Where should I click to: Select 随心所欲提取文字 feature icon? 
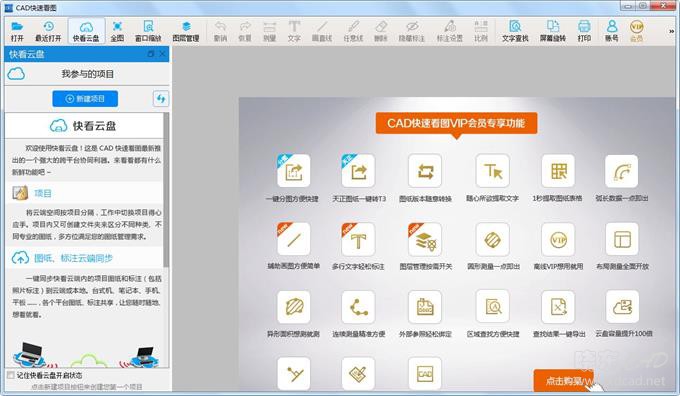[x=492, y=171]
